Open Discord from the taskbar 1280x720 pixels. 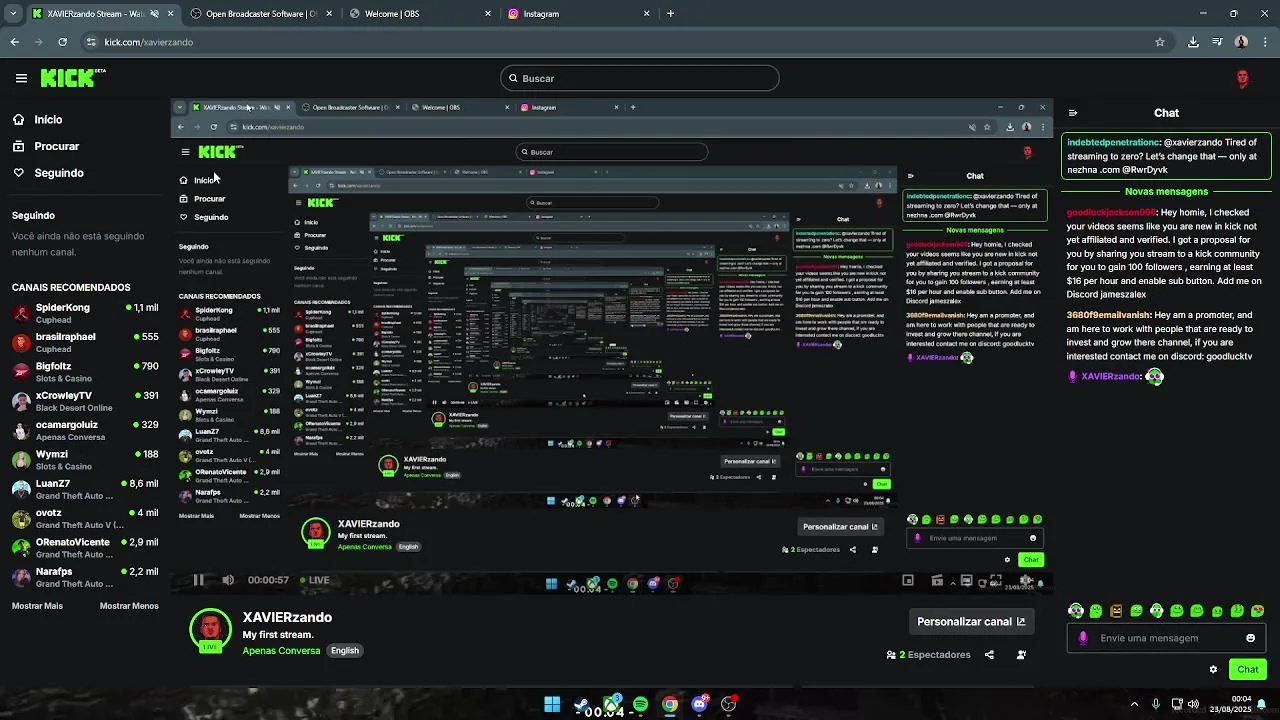[x=700, y=704]
